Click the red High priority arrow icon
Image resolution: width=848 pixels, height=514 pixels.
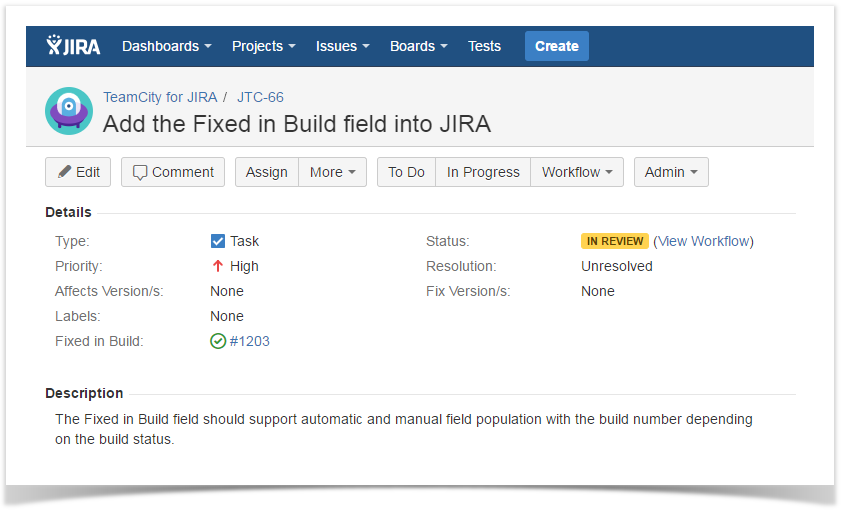click(x=218, y=266)
